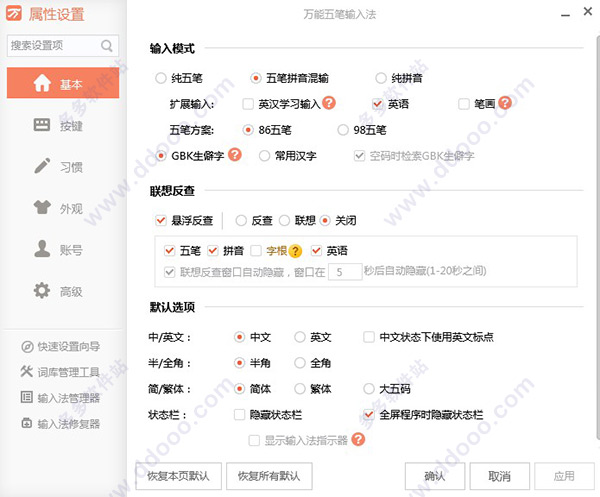Select 英文 default language

point(300,337)
